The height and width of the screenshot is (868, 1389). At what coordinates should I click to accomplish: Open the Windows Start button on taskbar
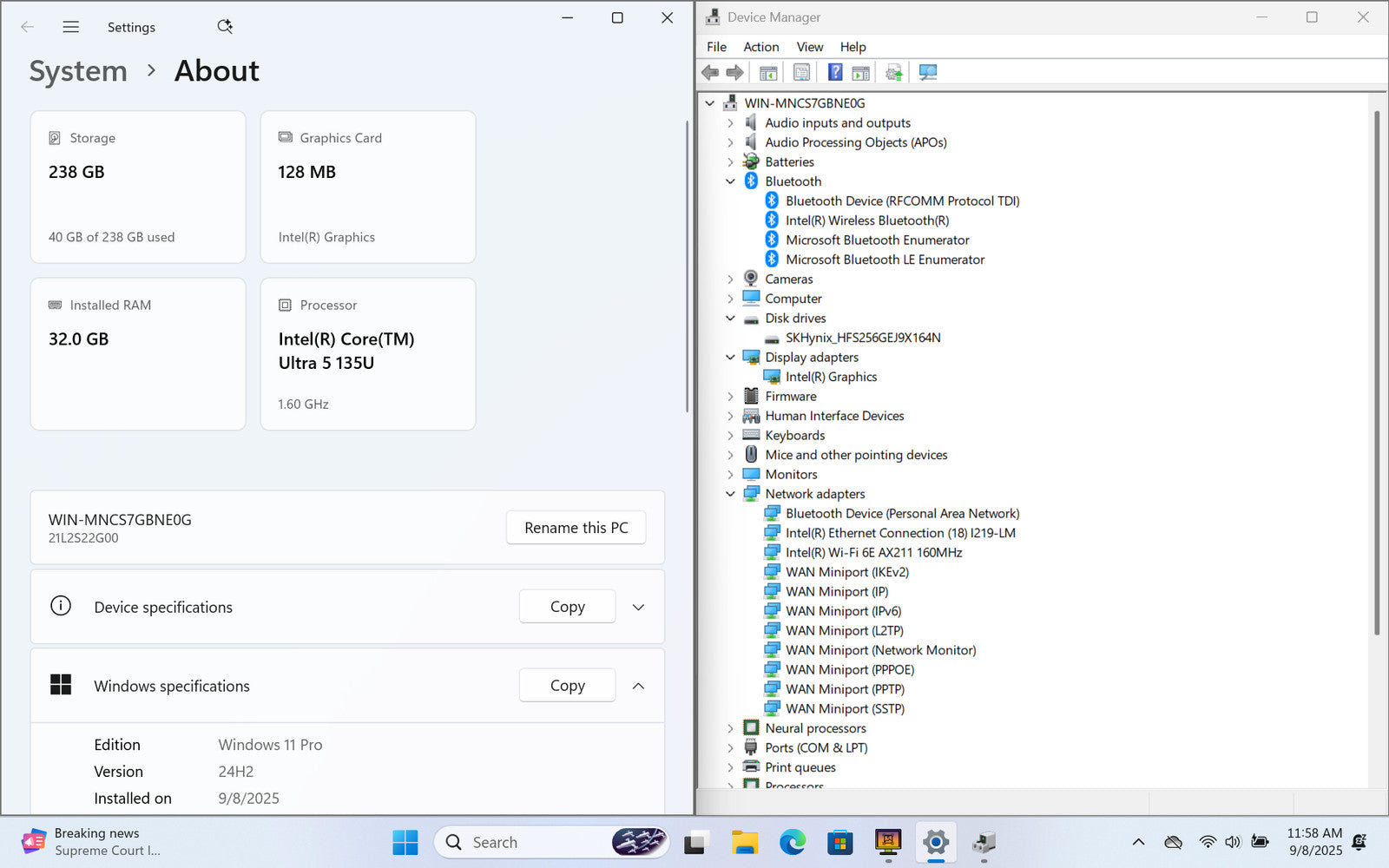point(405,842)
